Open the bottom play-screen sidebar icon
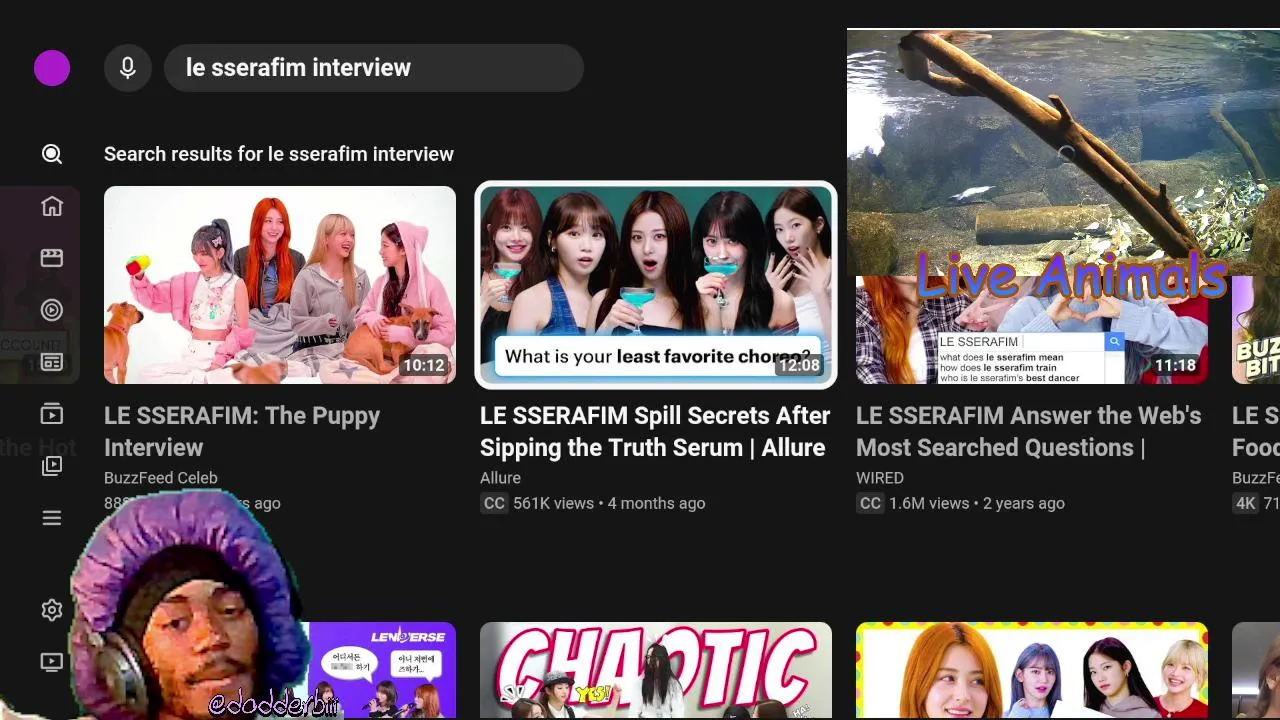 [52, 662]
